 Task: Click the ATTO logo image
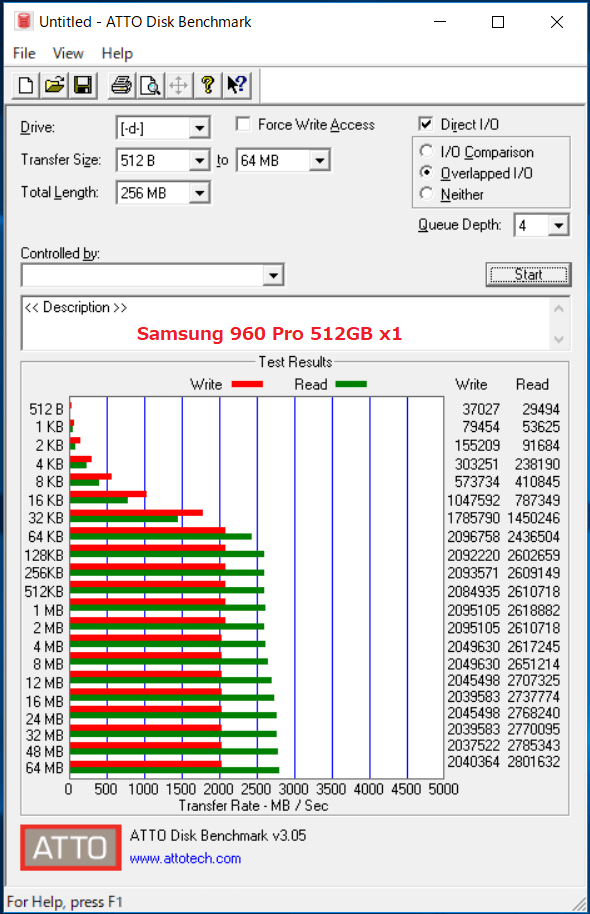[71, 848]
